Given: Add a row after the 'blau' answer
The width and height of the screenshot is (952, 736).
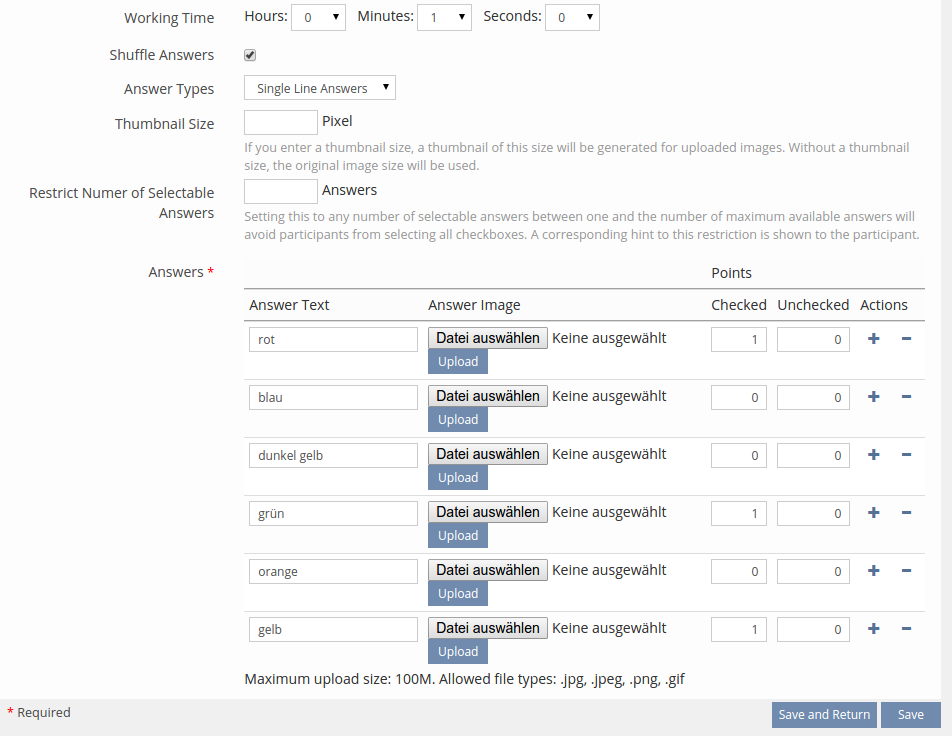Looking at the screenshot, I should point(873,397).
